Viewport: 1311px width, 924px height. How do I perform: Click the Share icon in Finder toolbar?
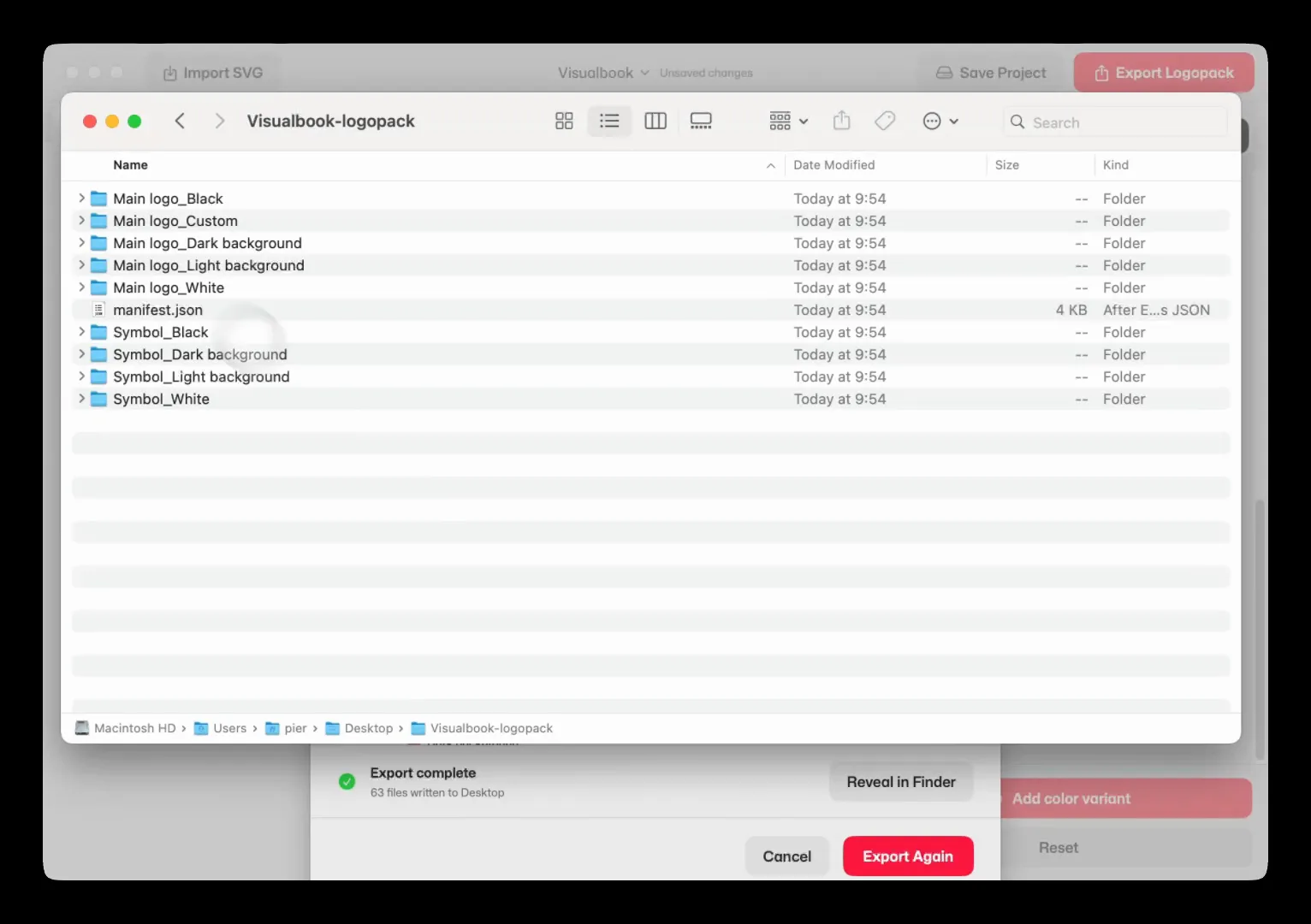coord(842,121)
